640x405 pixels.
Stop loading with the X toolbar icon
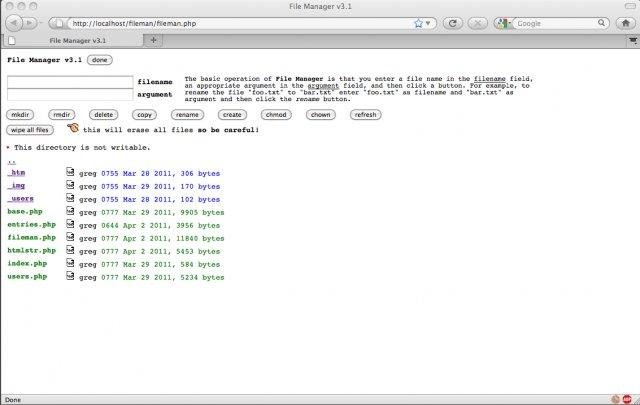click(477, 23)
